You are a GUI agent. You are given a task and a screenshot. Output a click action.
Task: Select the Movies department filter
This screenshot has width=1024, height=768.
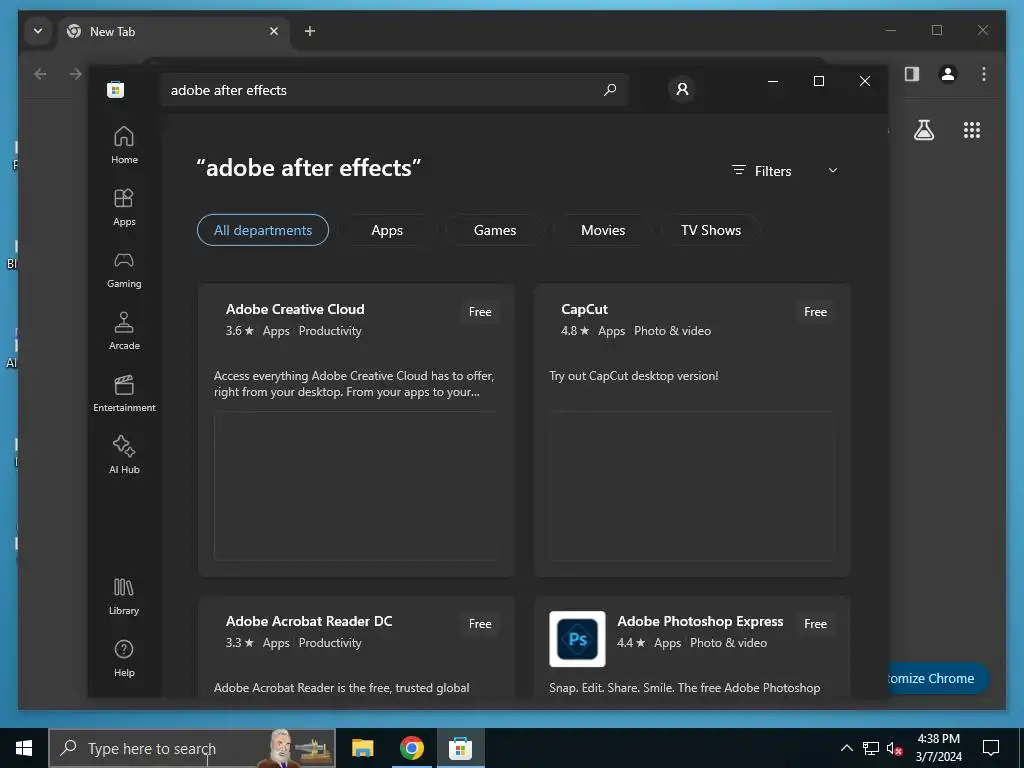(603, 230)
